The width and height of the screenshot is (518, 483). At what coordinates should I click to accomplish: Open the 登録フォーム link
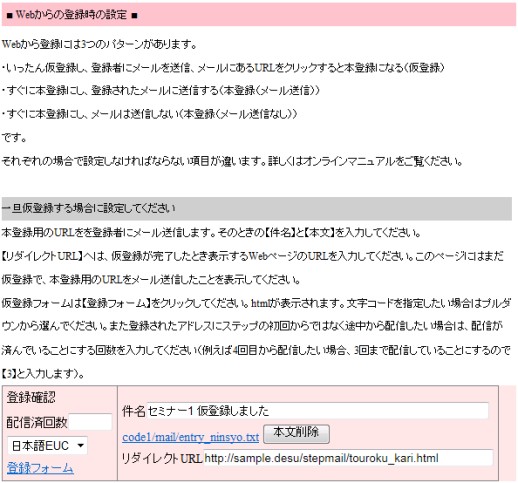(x=40, y=468)
